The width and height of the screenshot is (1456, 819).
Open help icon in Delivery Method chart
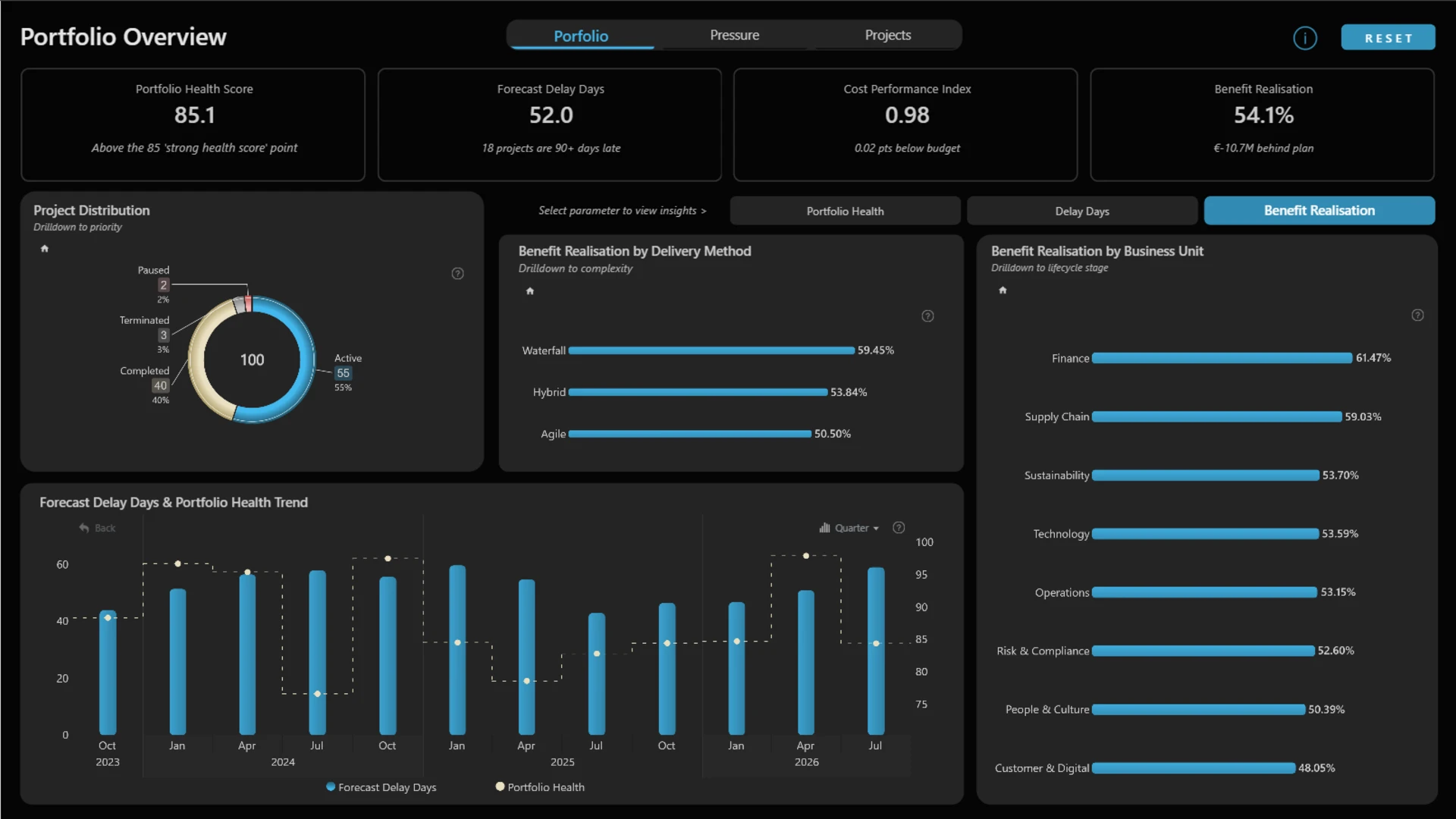click(x=927, y=316)
